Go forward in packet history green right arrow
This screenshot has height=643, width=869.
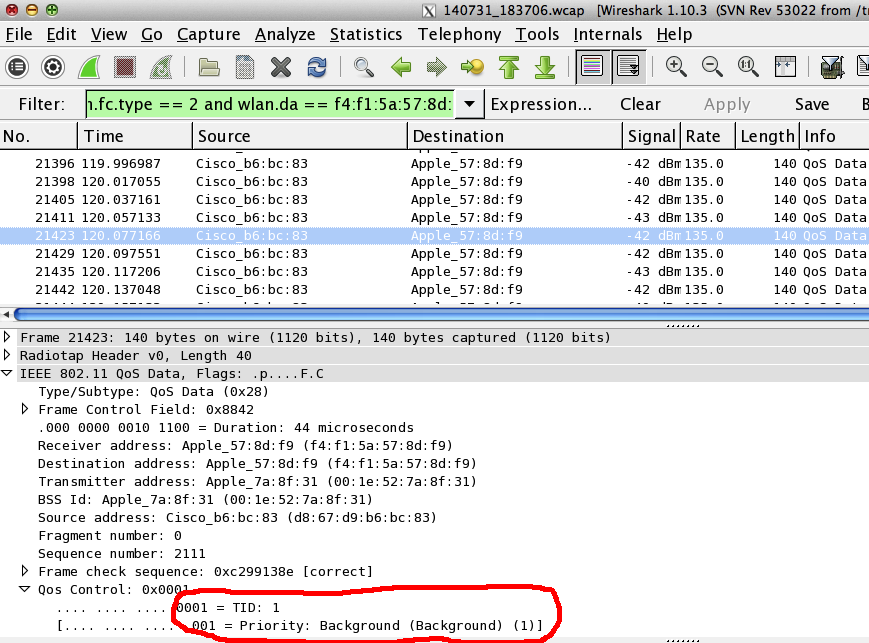click(437, 67)
